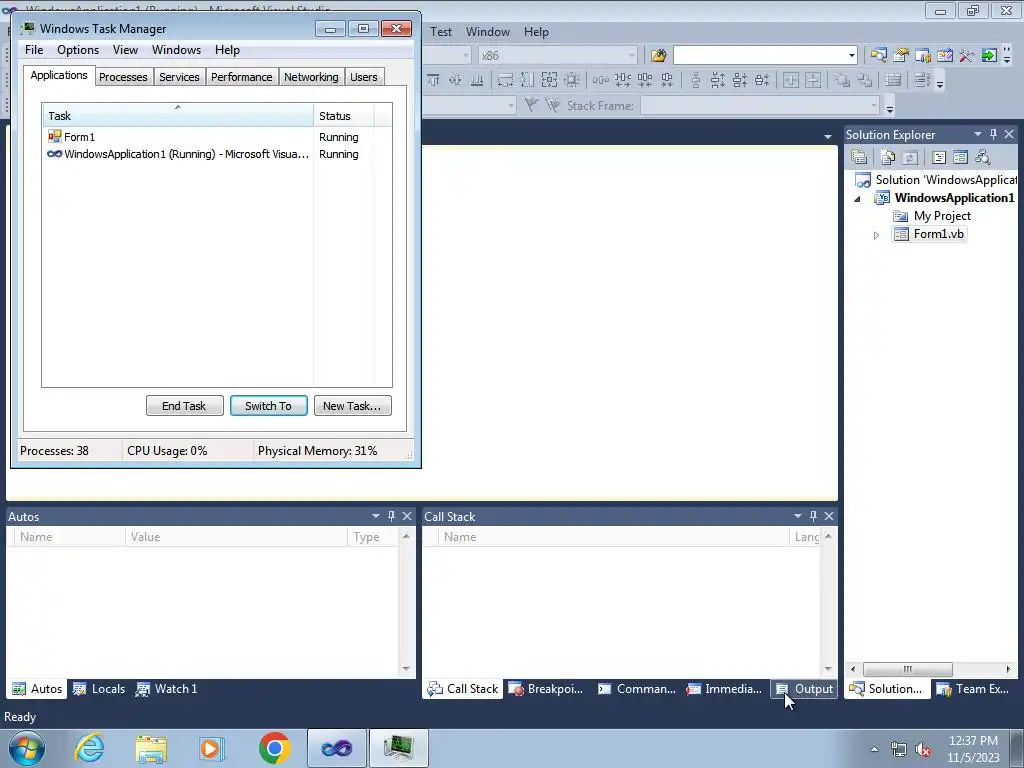Image resolution: width=1024 pixels, height=768 pixels.
Task: Open Solution Explorer window position dropdown arrow
Action: tap(978, 134)
